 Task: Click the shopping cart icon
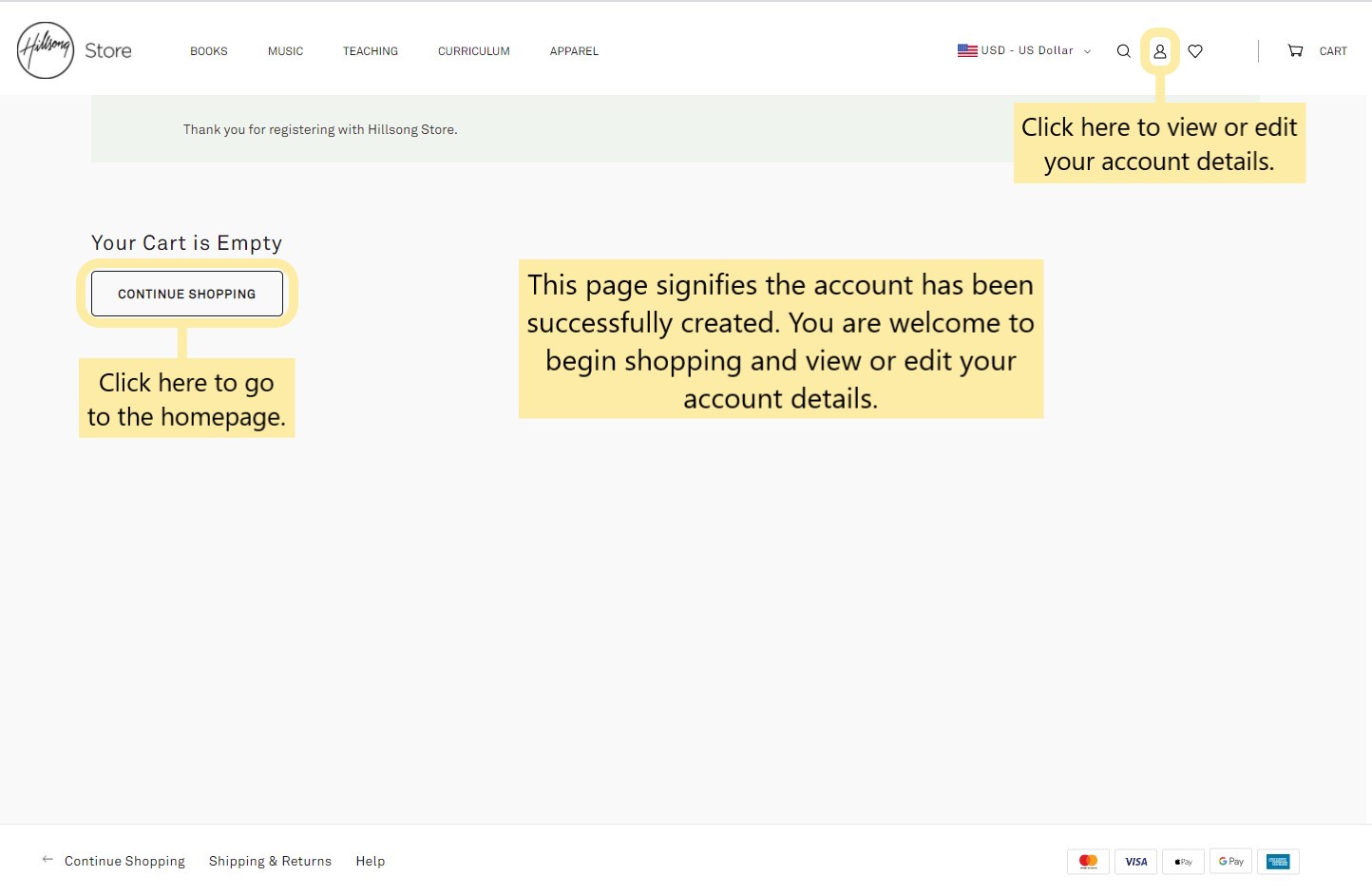click(1295, 51)
